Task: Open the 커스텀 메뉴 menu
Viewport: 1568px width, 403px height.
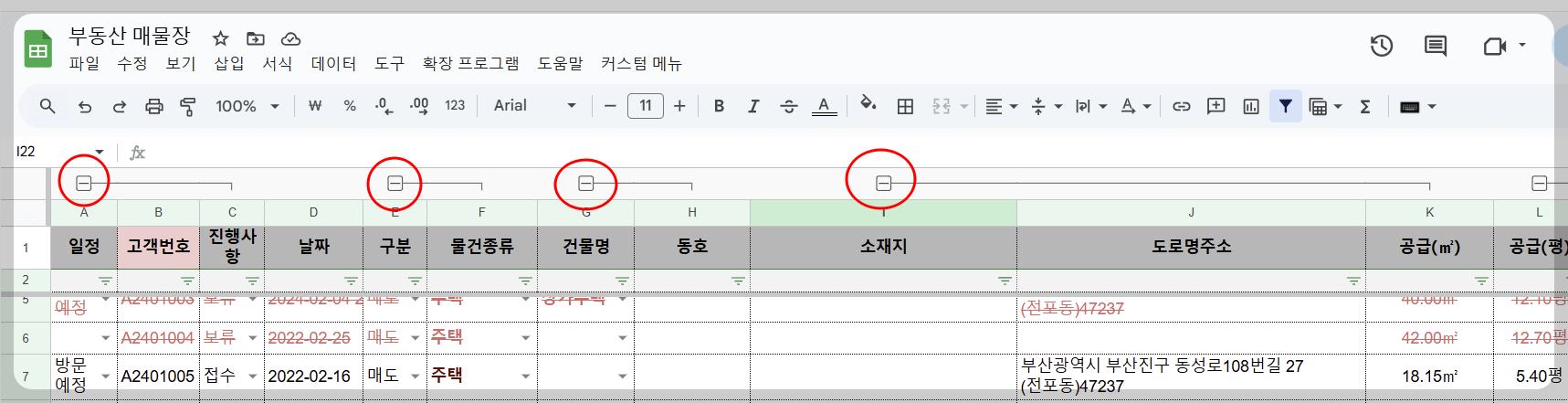Action: click(641, 63)
